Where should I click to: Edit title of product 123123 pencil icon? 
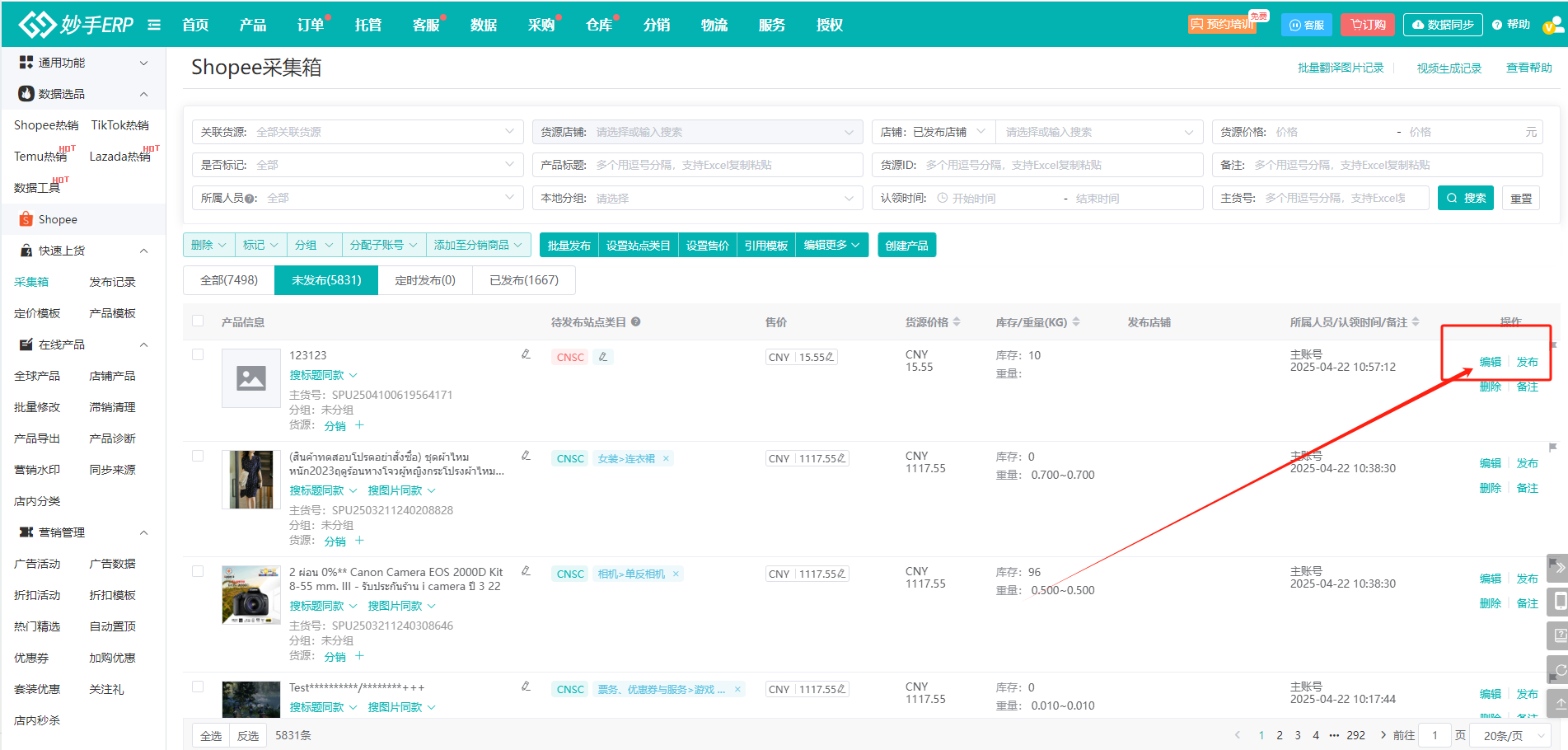(526, 354)
